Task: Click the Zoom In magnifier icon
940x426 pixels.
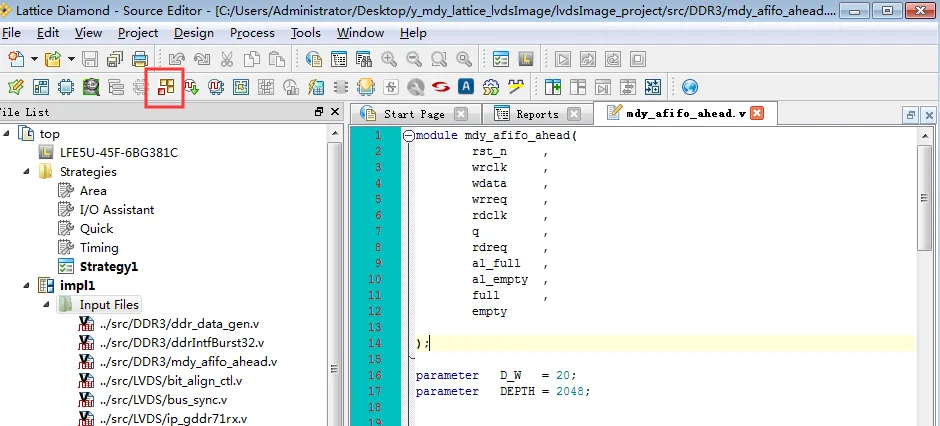Action: click(x=389, y=59)
